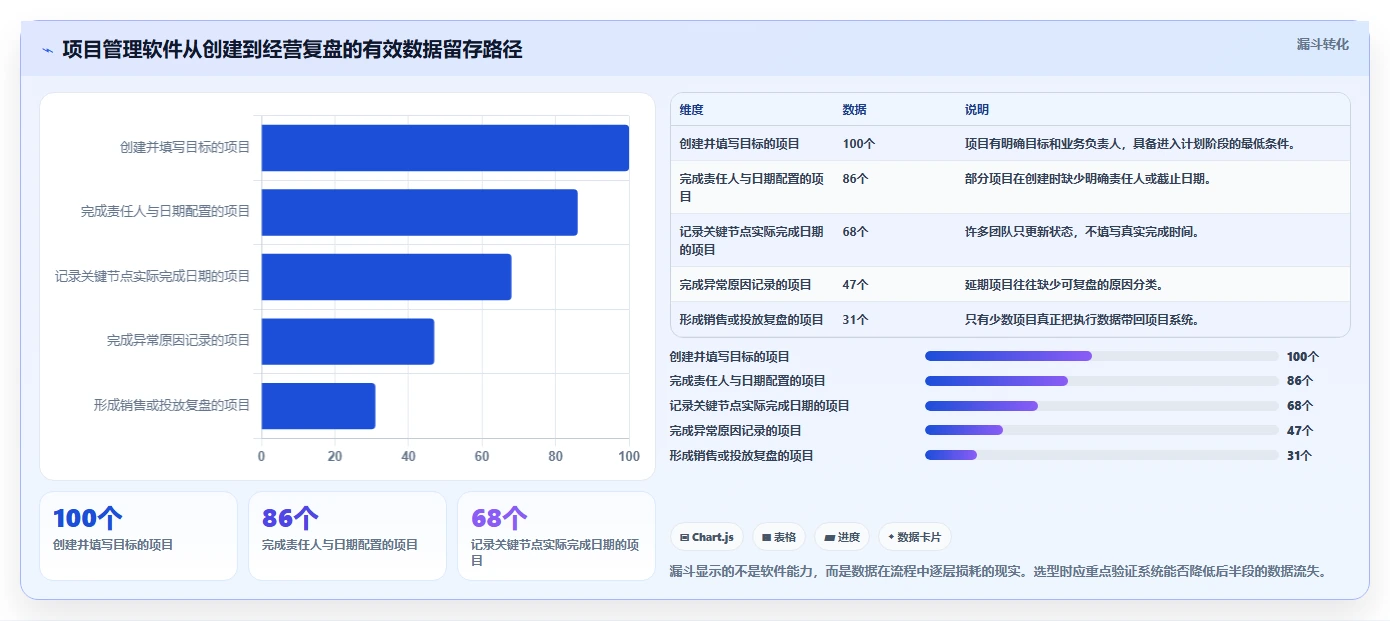Click the 31个 progress bar
Viewport: 1390px width, 621px height.
point(1102,455)
